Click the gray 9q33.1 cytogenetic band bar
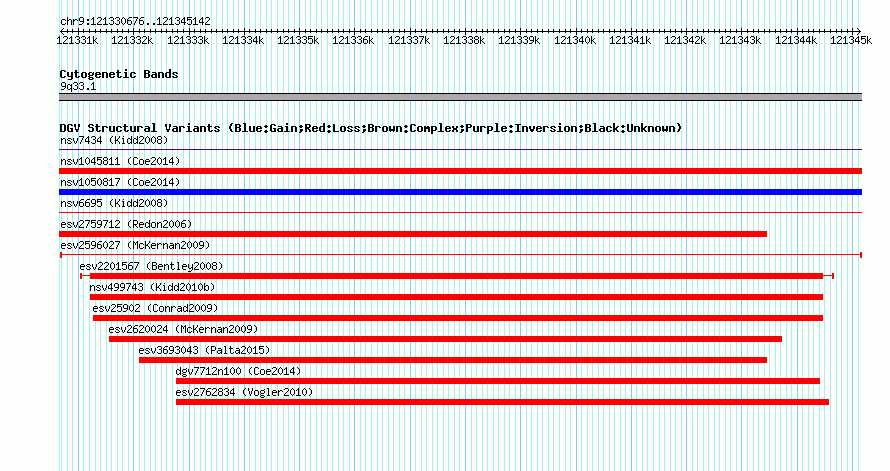The height and width of the screenshot is (471, 890). (460, 97)
